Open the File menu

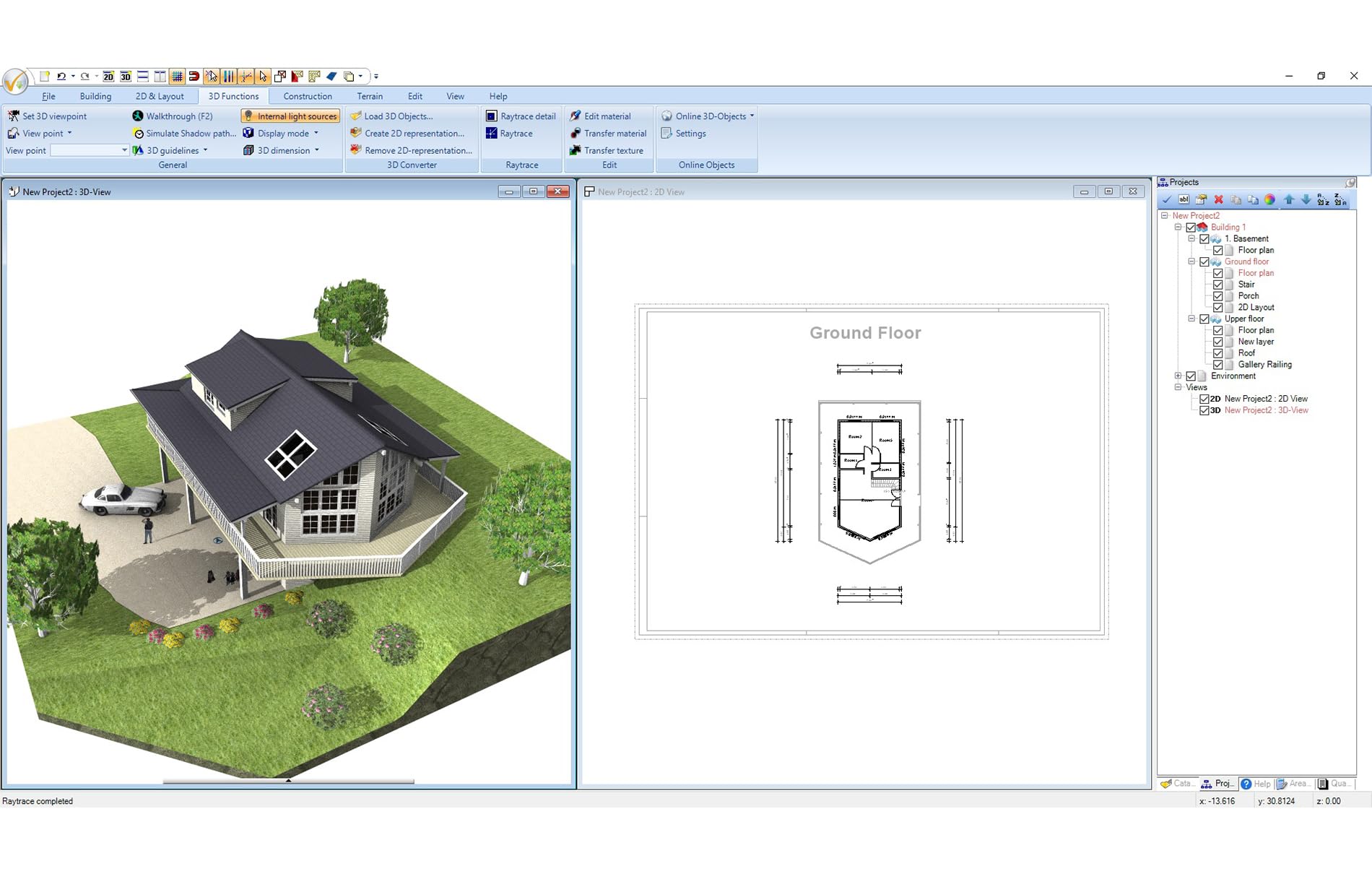click(48, 96)
